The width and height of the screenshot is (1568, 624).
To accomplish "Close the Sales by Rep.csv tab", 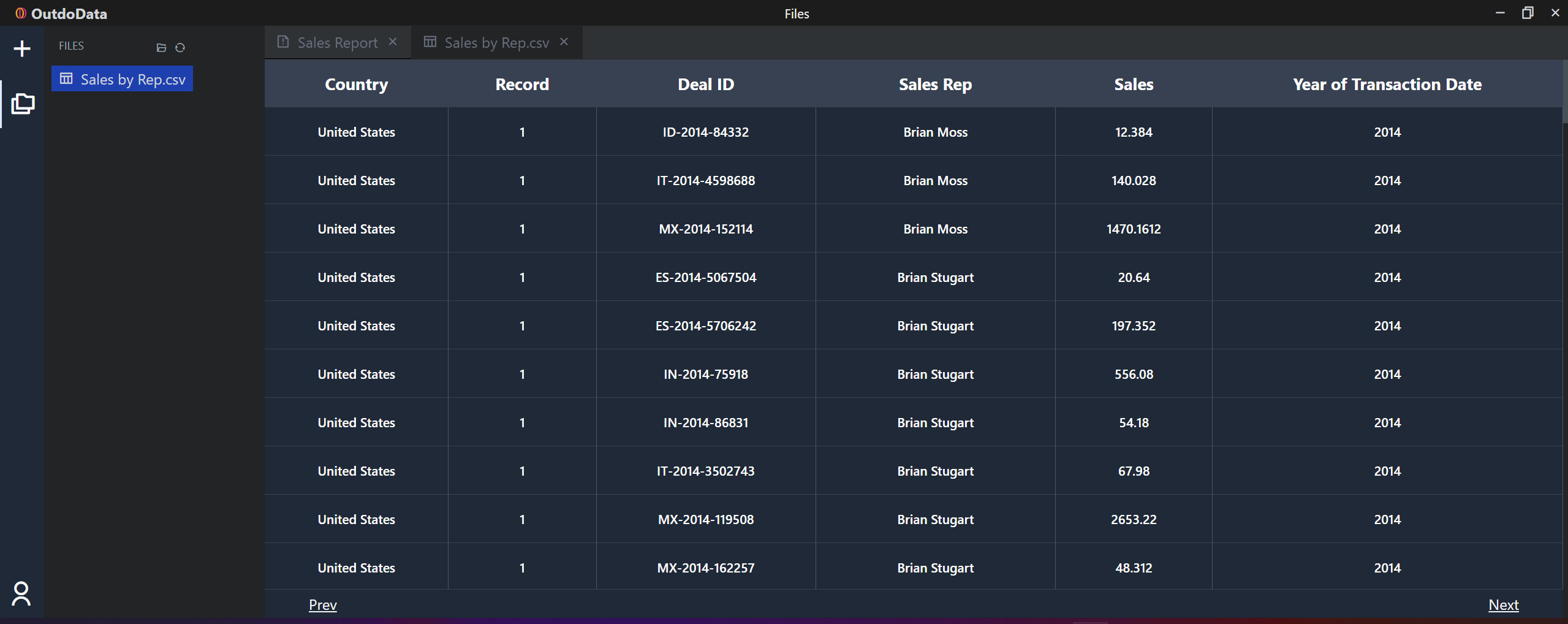I will pyautogui.click(x=564, y=42).
